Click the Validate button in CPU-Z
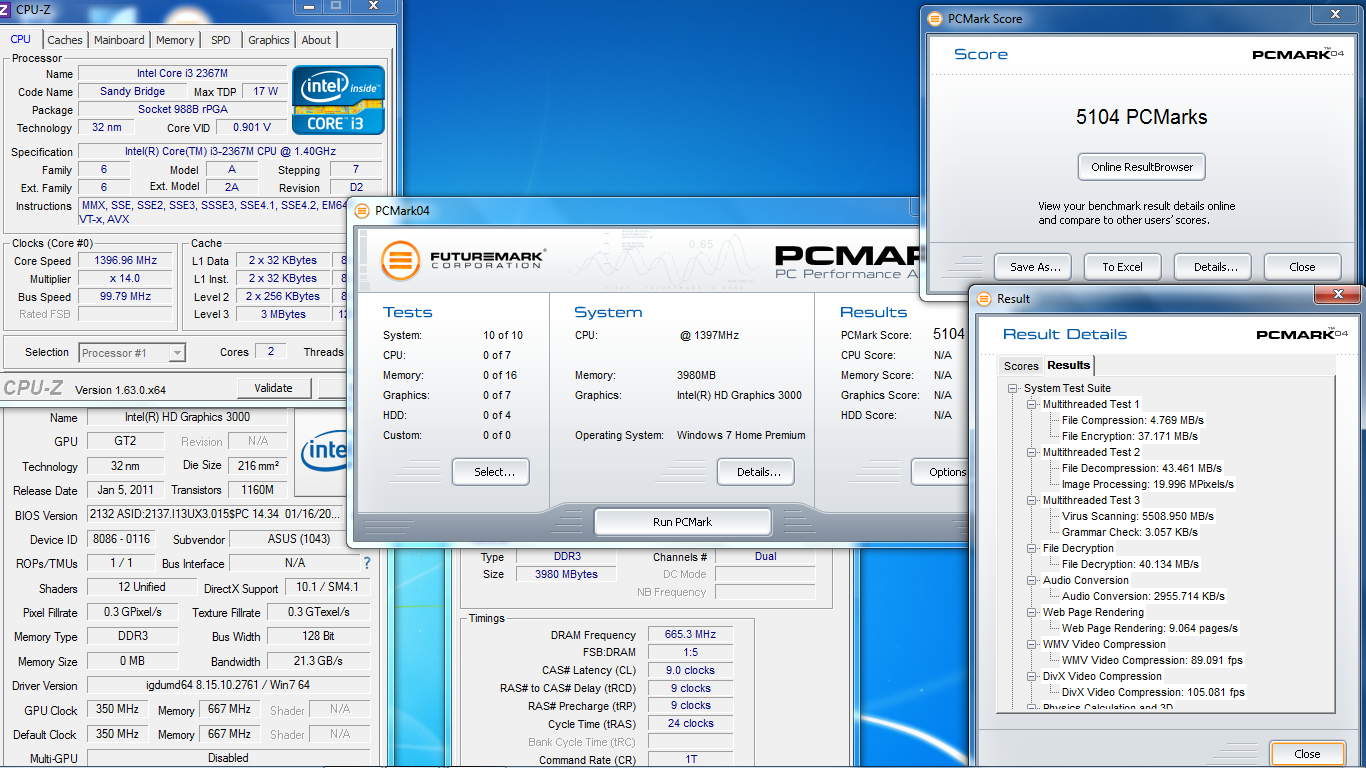Viewport: 1366px width, 768px height. (274, 388)
